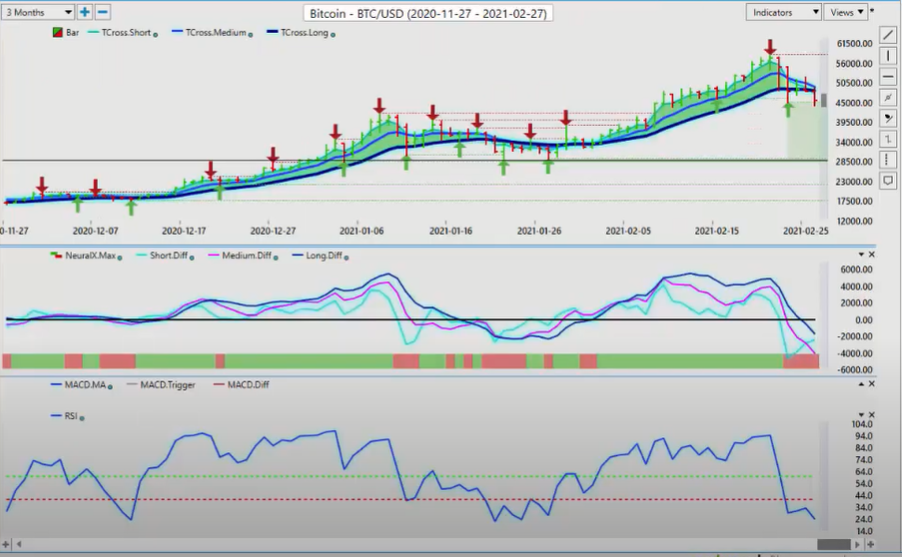Toggle the dot beside TCross.Short
Viewport: 902px width, 557px height.
(x=155, y=35)
